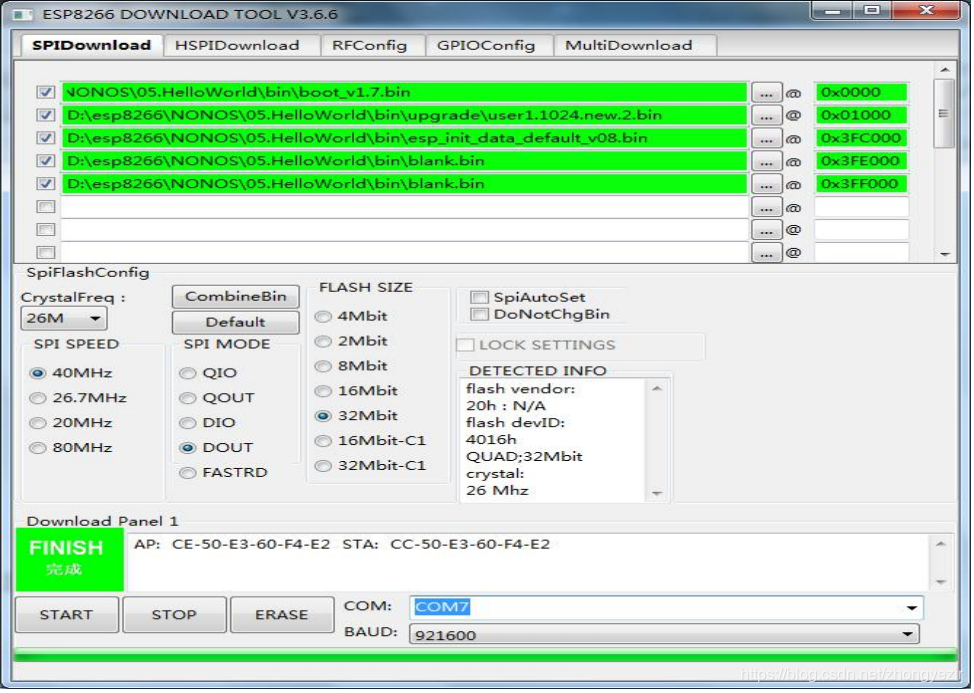
Task: Click the Default button
Action: click(235, 323)
